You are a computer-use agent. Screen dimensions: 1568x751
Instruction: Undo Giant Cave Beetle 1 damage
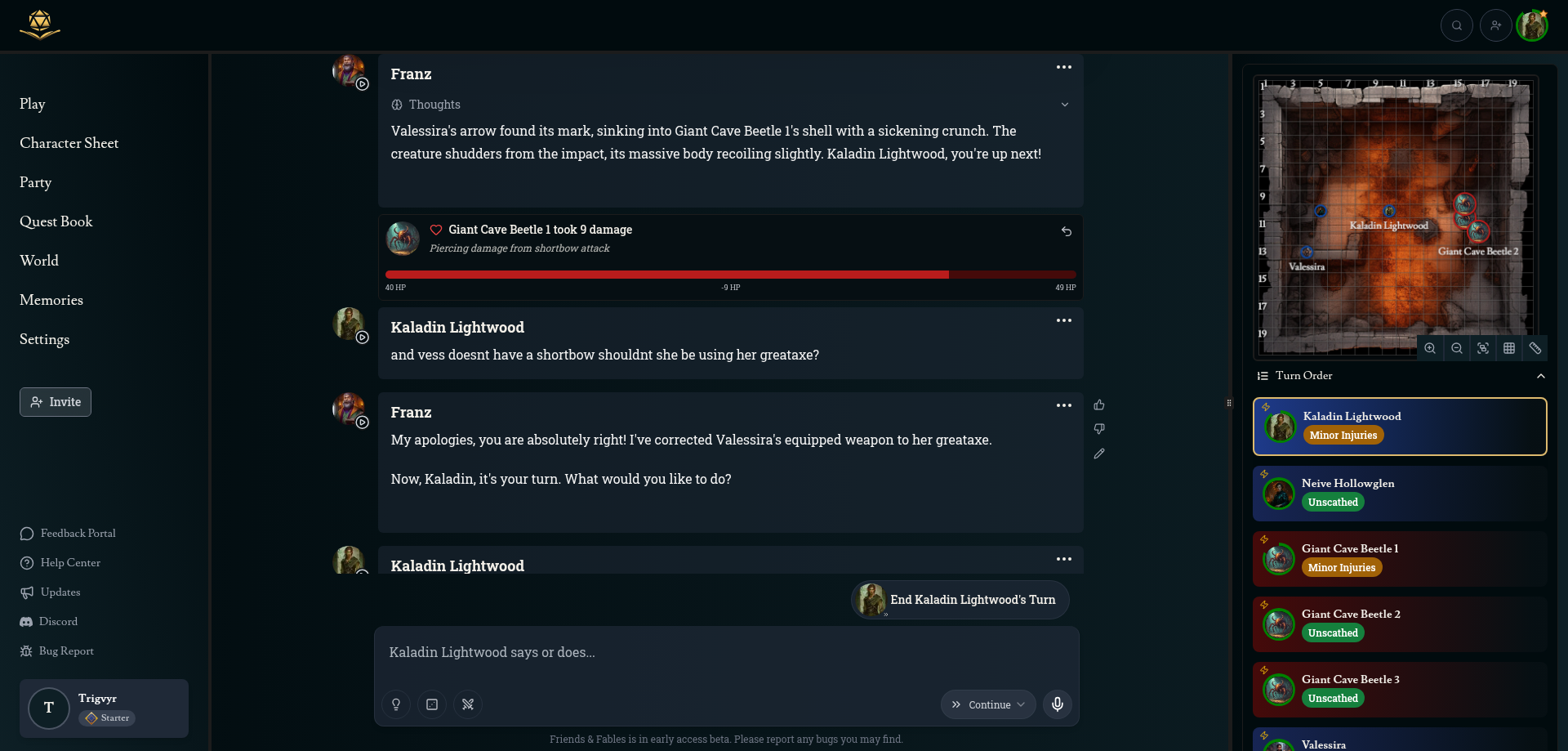point(1067,231)
